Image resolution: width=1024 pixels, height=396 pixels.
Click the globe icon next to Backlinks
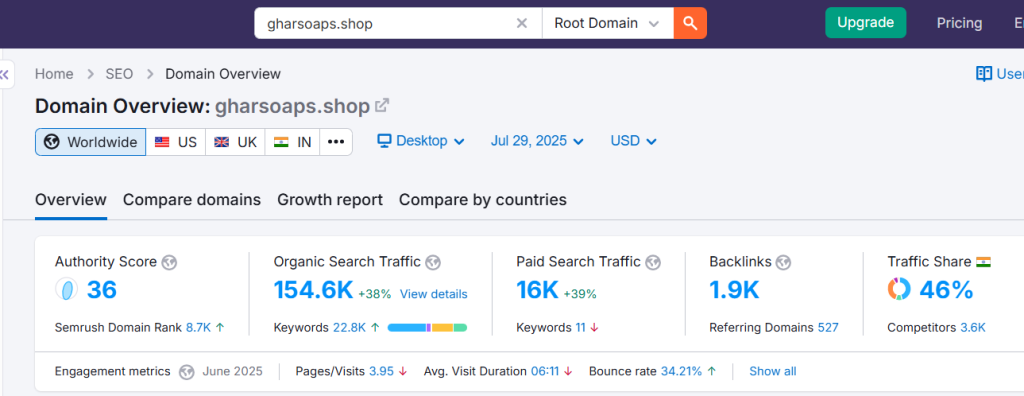(784, 263)
